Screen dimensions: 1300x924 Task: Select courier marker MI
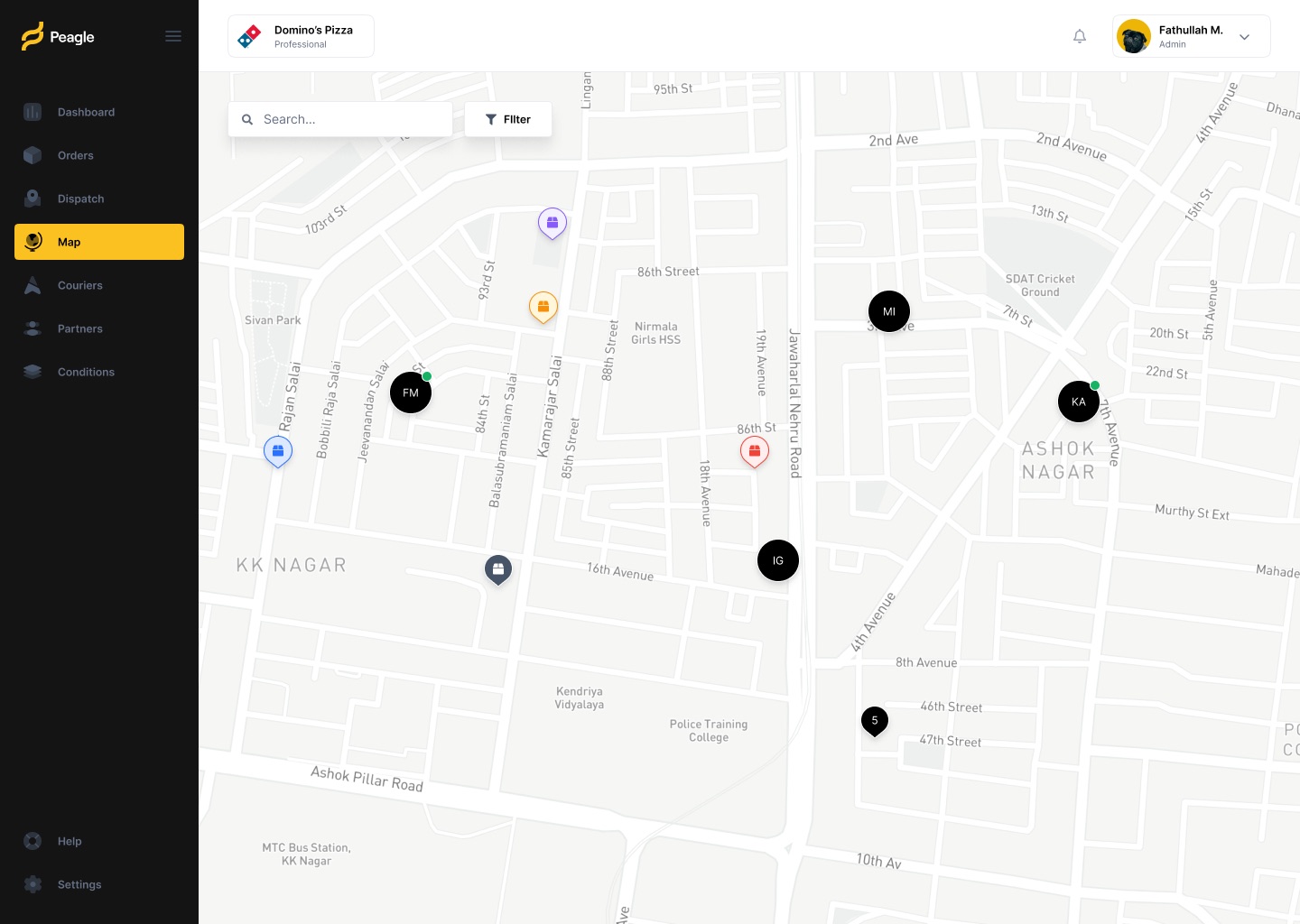[889, 311]
